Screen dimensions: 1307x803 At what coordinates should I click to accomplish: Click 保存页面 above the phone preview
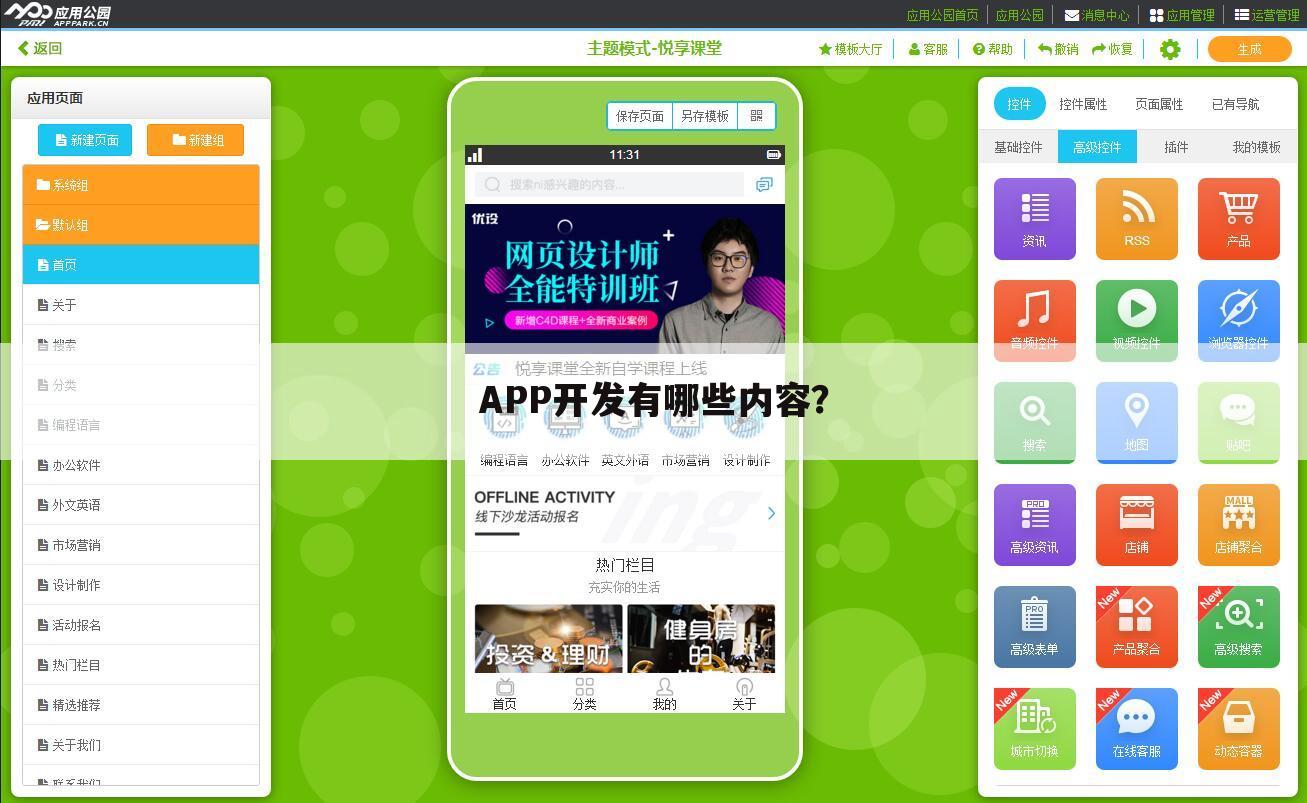(640, 116)
